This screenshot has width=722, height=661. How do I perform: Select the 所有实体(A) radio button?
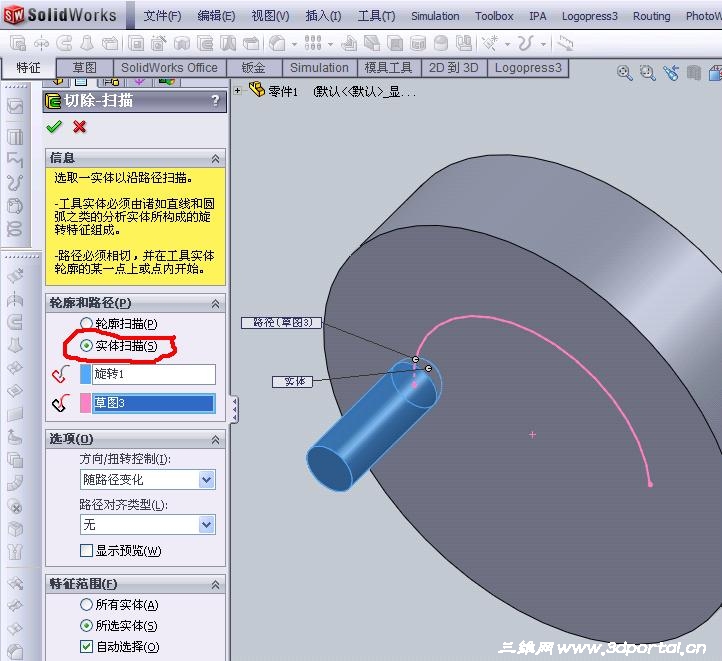click(x=86, y=604)
